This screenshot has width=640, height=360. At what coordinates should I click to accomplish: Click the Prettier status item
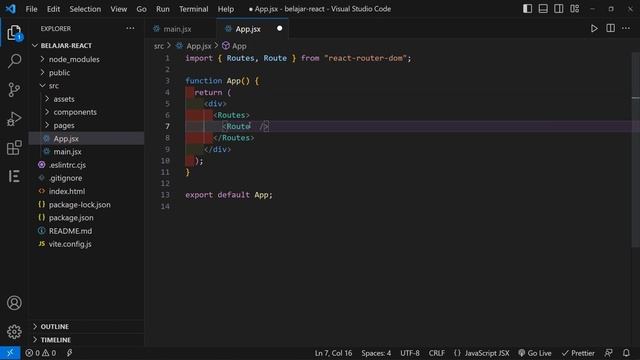click(578, 353)
